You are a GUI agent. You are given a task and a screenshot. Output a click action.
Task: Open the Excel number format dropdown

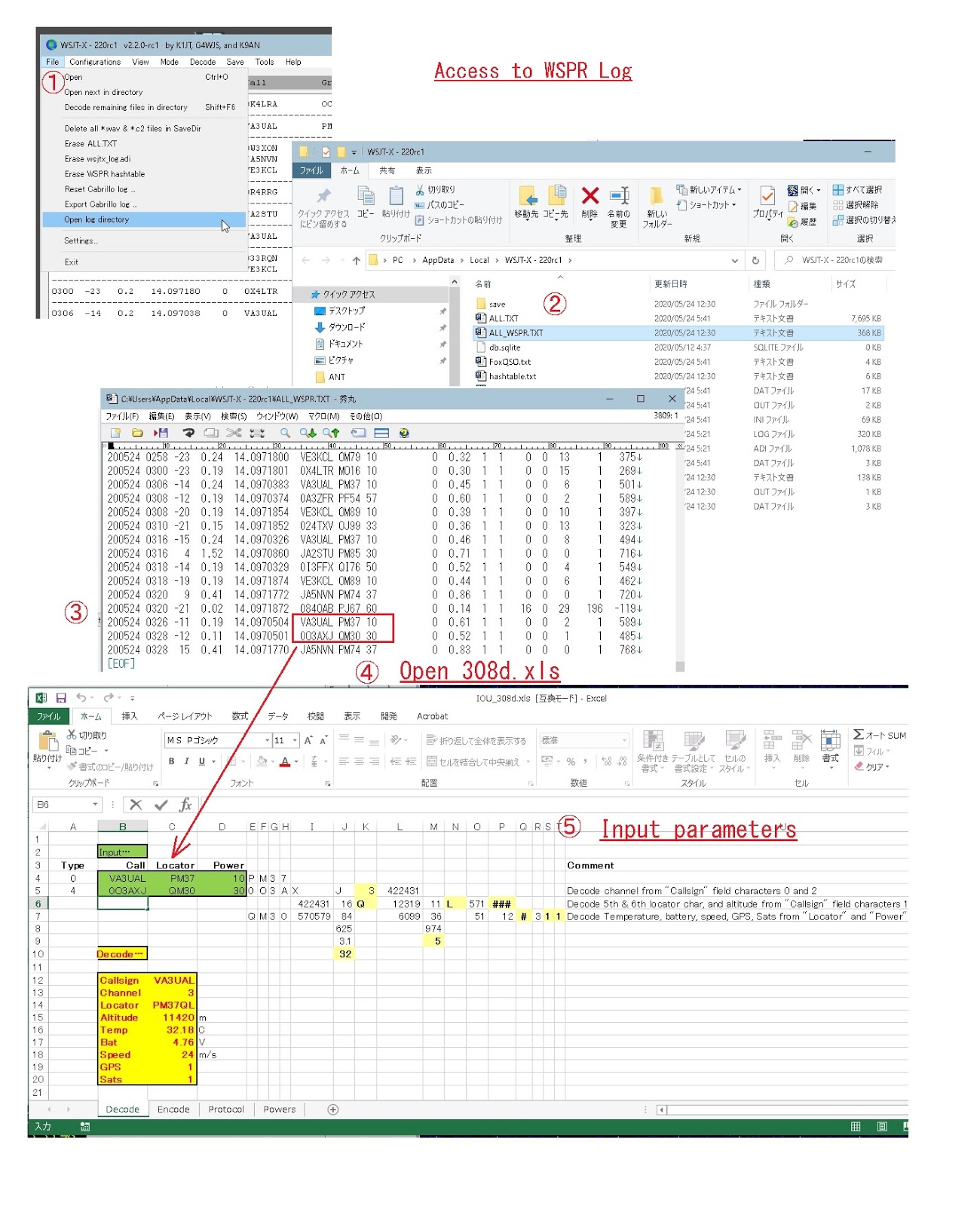624,740
